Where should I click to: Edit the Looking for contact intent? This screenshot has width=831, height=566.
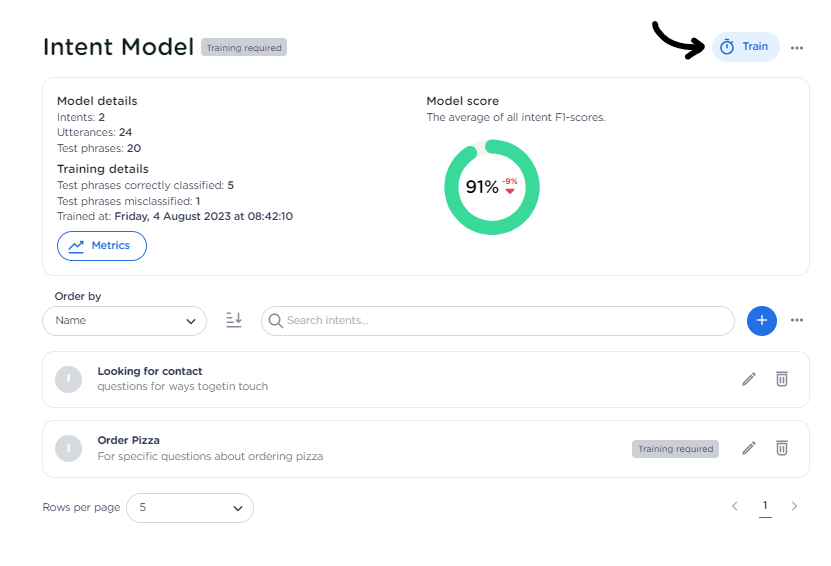pos(749,379)
